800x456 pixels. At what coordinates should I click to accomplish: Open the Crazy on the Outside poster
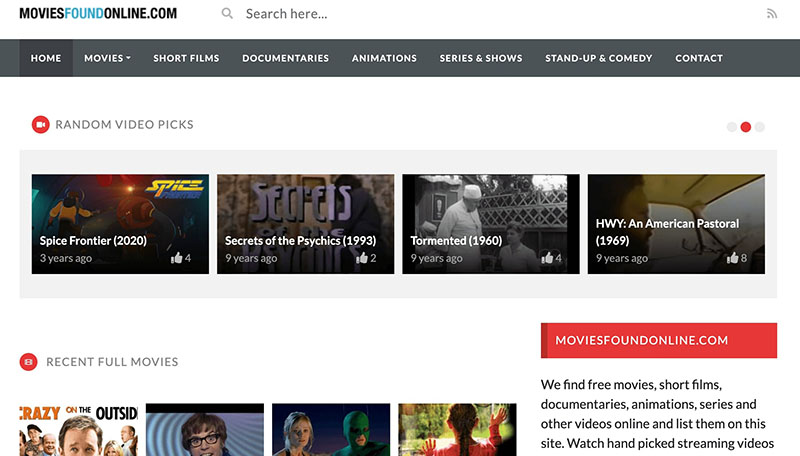[x=79, y=429]
